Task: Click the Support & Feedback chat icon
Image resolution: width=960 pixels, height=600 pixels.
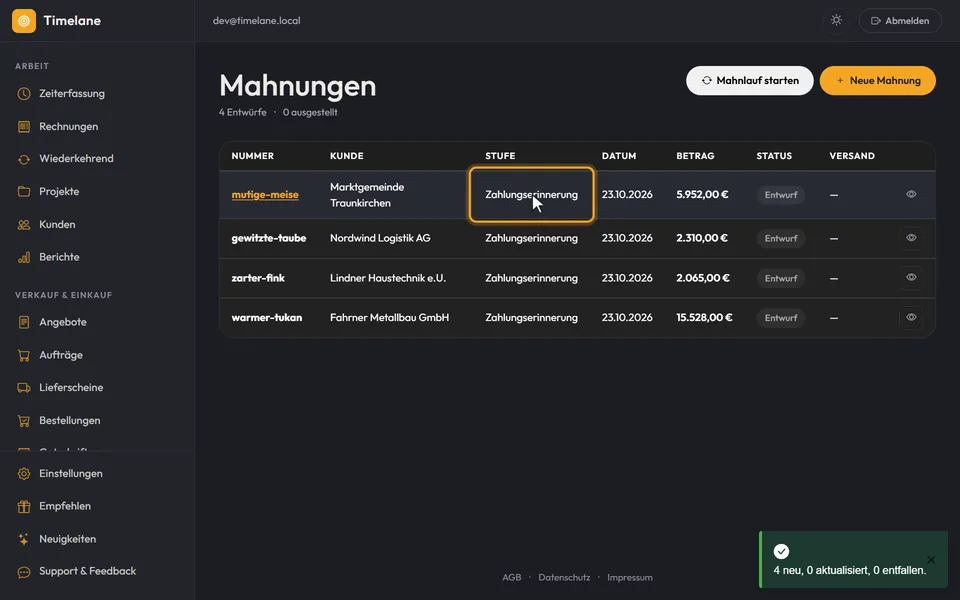Action: coord(24,572)
